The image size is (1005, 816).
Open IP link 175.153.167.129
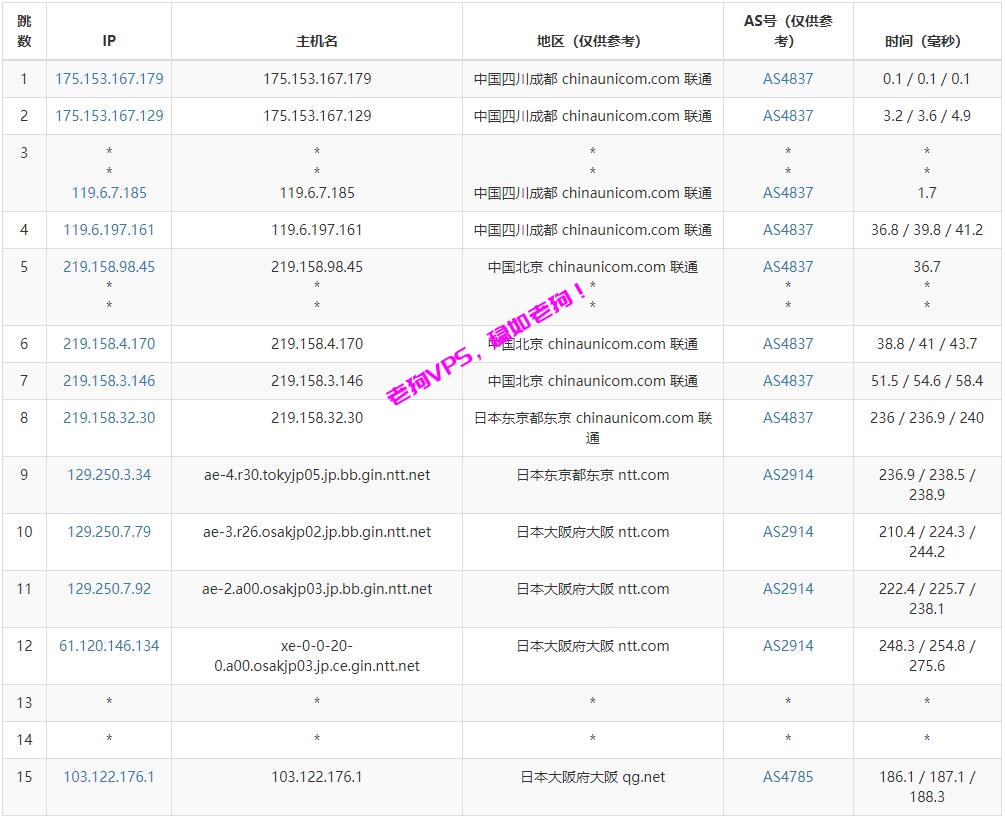[x=109, y=116]
